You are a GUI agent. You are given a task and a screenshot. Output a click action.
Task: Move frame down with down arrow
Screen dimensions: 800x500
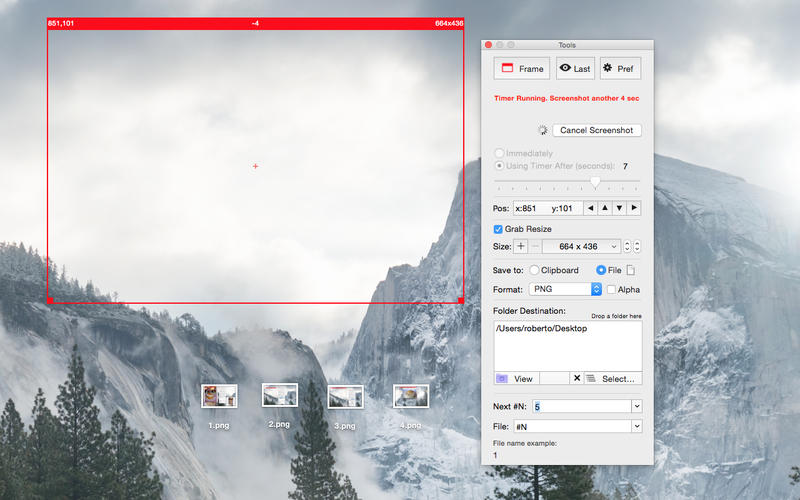click(619, 208)
